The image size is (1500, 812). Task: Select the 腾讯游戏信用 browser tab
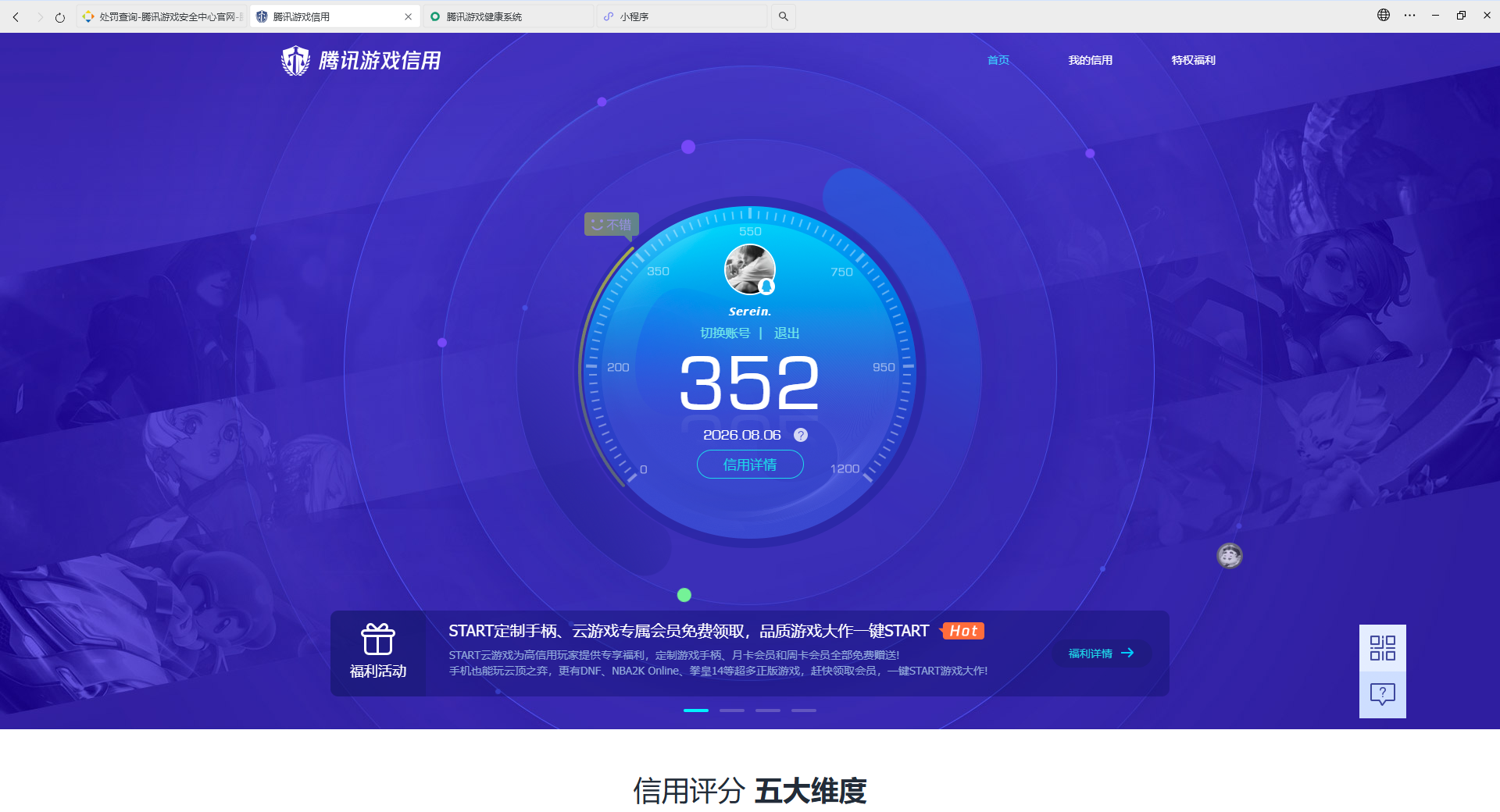pyautogui.click(x=334, y=16)
